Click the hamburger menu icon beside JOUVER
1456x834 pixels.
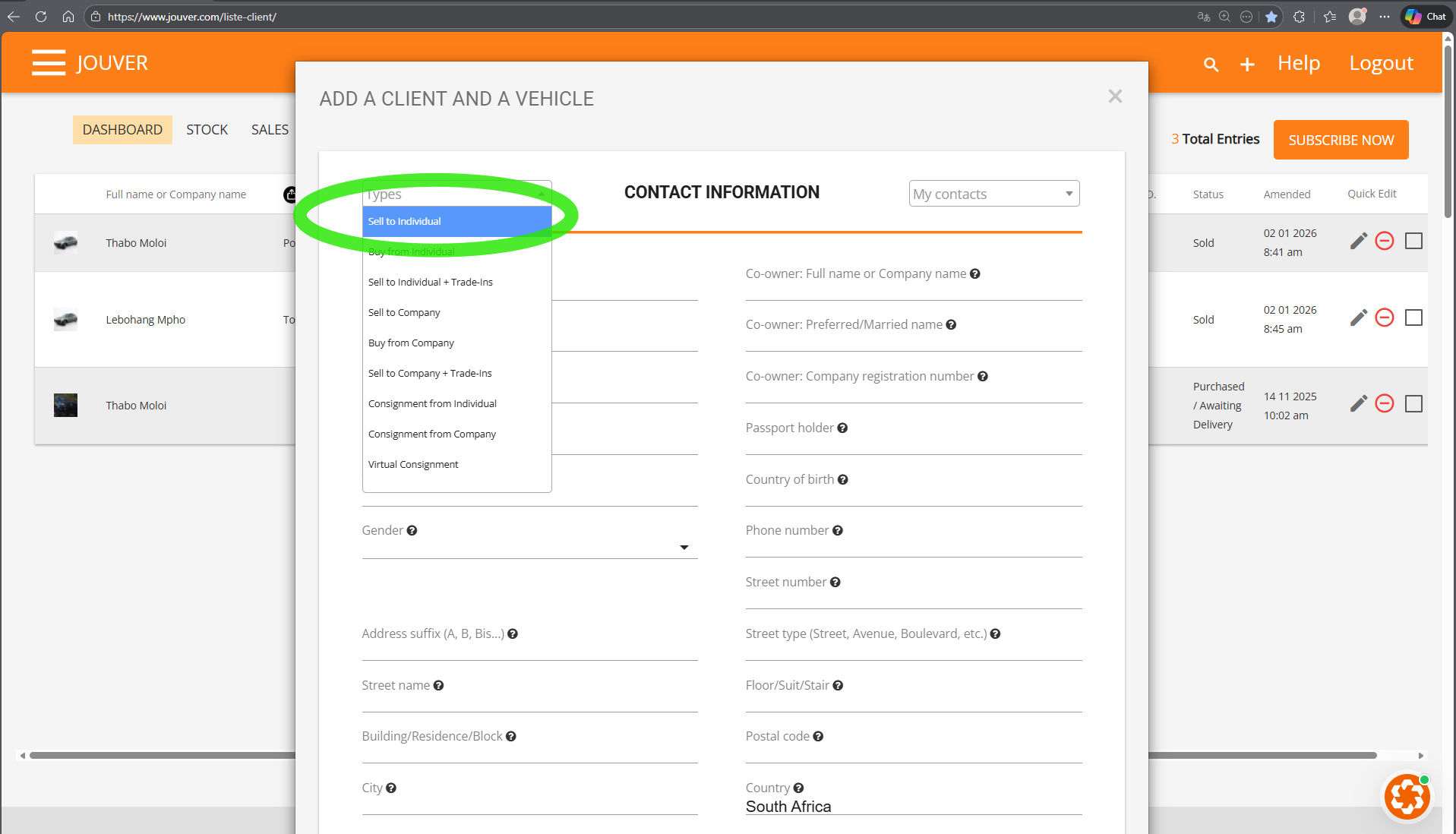click(49, 63)
